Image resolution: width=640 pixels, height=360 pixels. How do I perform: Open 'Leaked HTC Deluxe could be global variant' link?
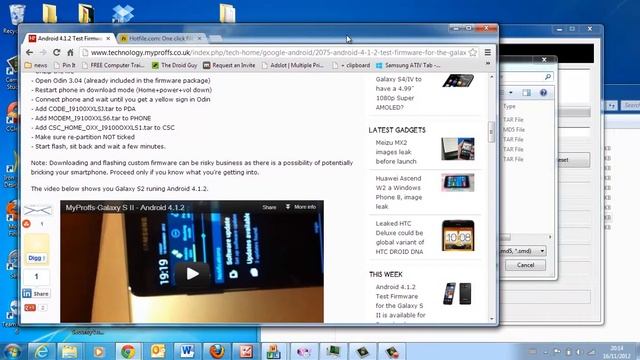(400, 238)
